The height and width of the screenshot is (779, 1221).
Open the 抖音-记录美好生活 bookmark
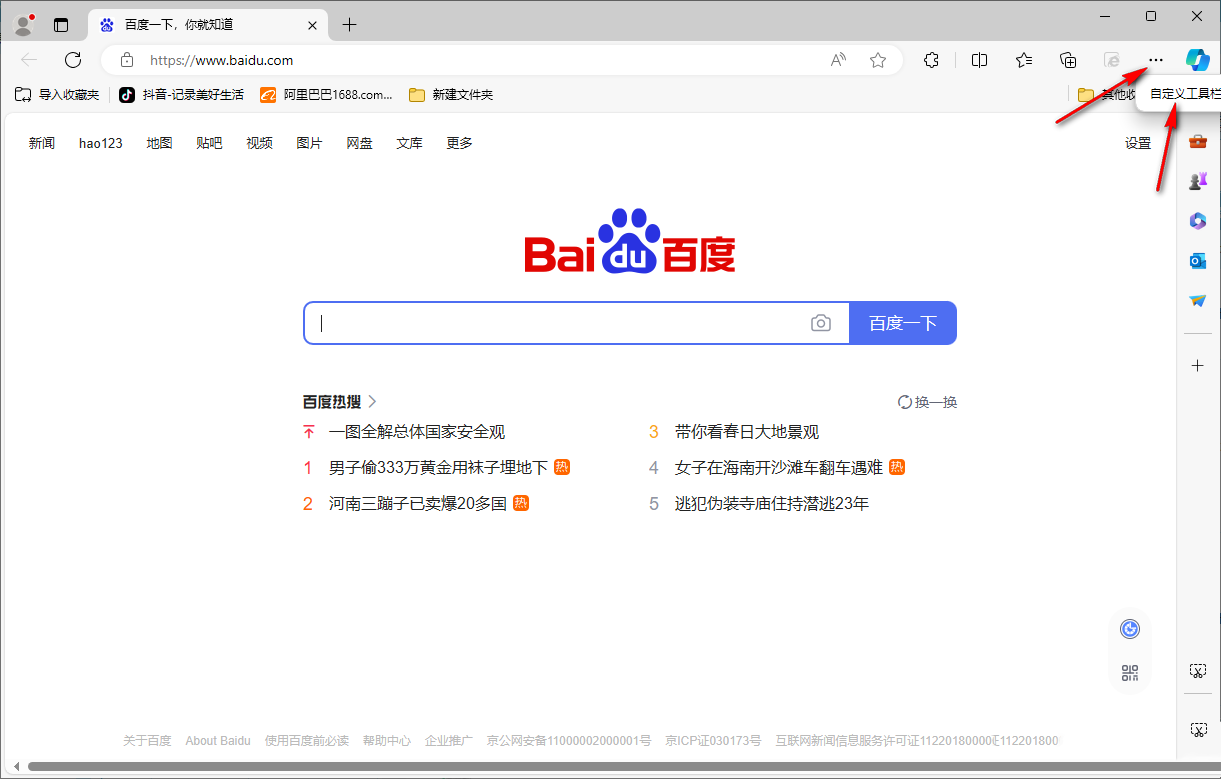coord(181,95)
